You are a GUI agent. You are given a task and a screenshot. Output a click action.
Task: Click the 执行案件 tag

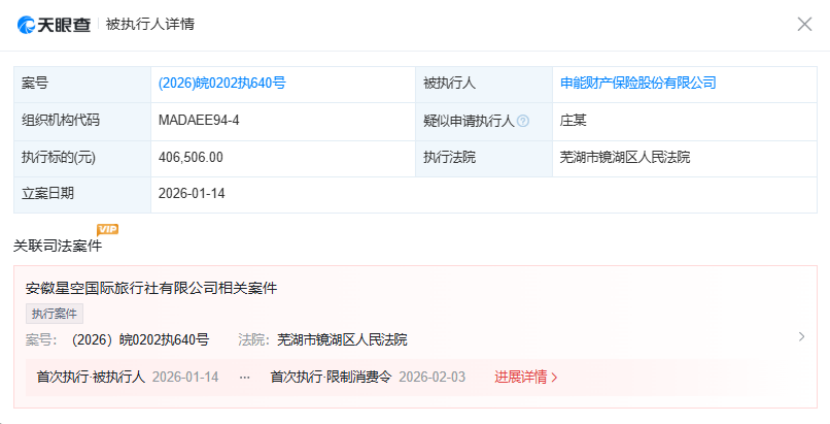click(x=55, y=313)
